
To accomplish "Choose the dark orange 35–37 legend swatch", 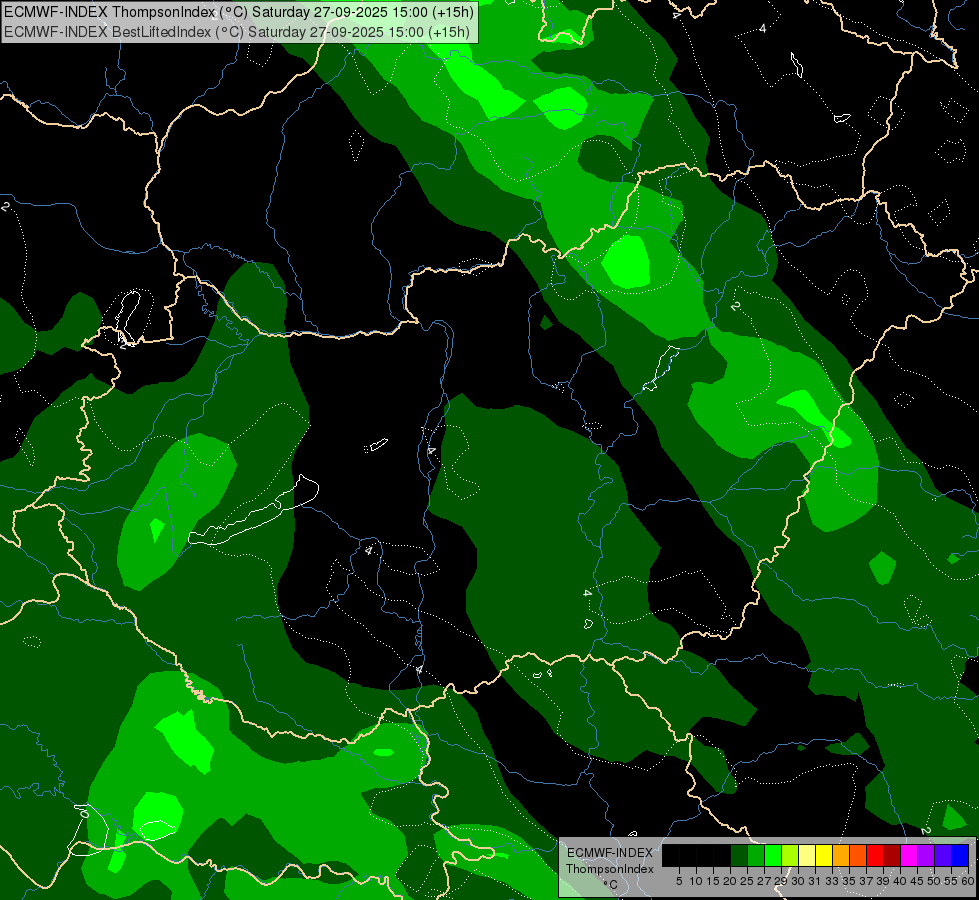I will tap(858, 855).
